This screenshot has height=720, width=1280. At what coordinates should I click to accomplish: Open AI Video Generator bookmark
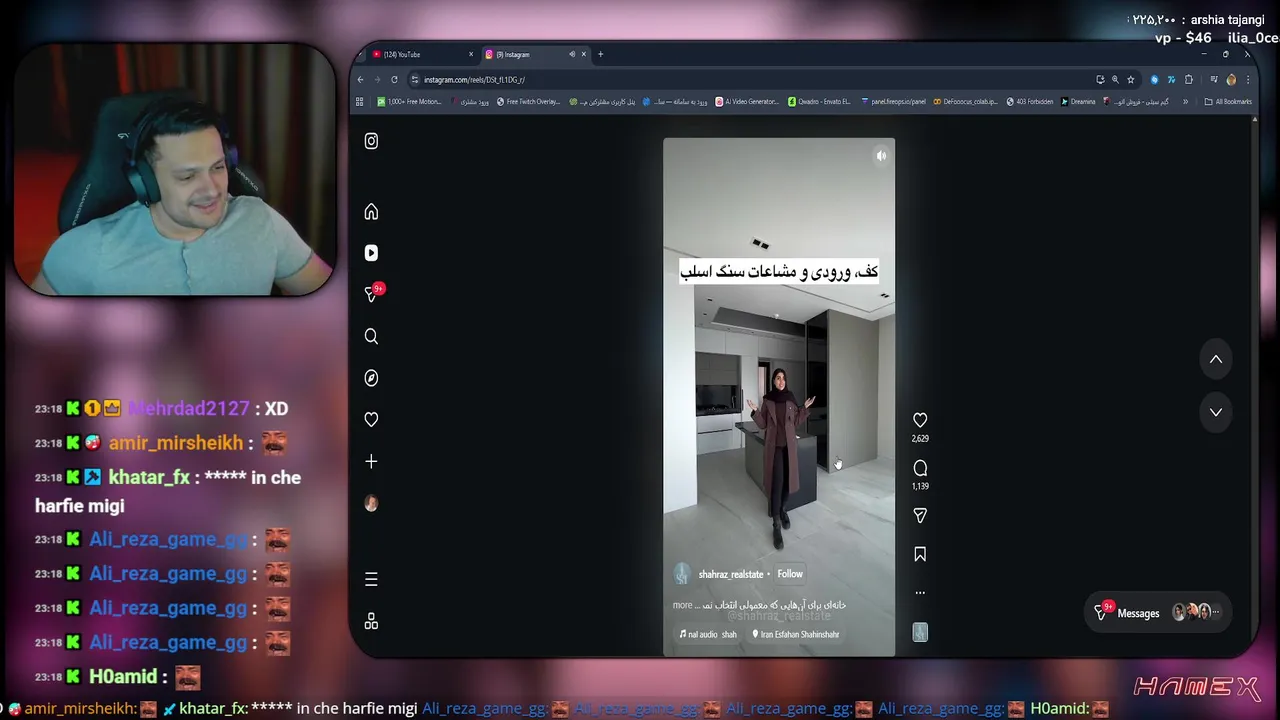(747, 101)
